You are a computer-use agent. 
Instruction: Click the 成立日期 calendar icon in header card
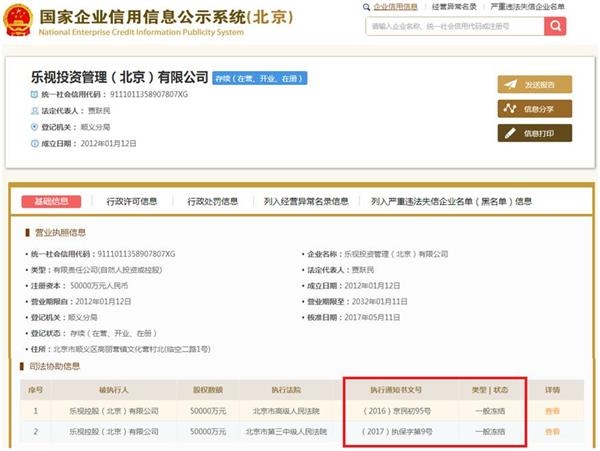36,143
